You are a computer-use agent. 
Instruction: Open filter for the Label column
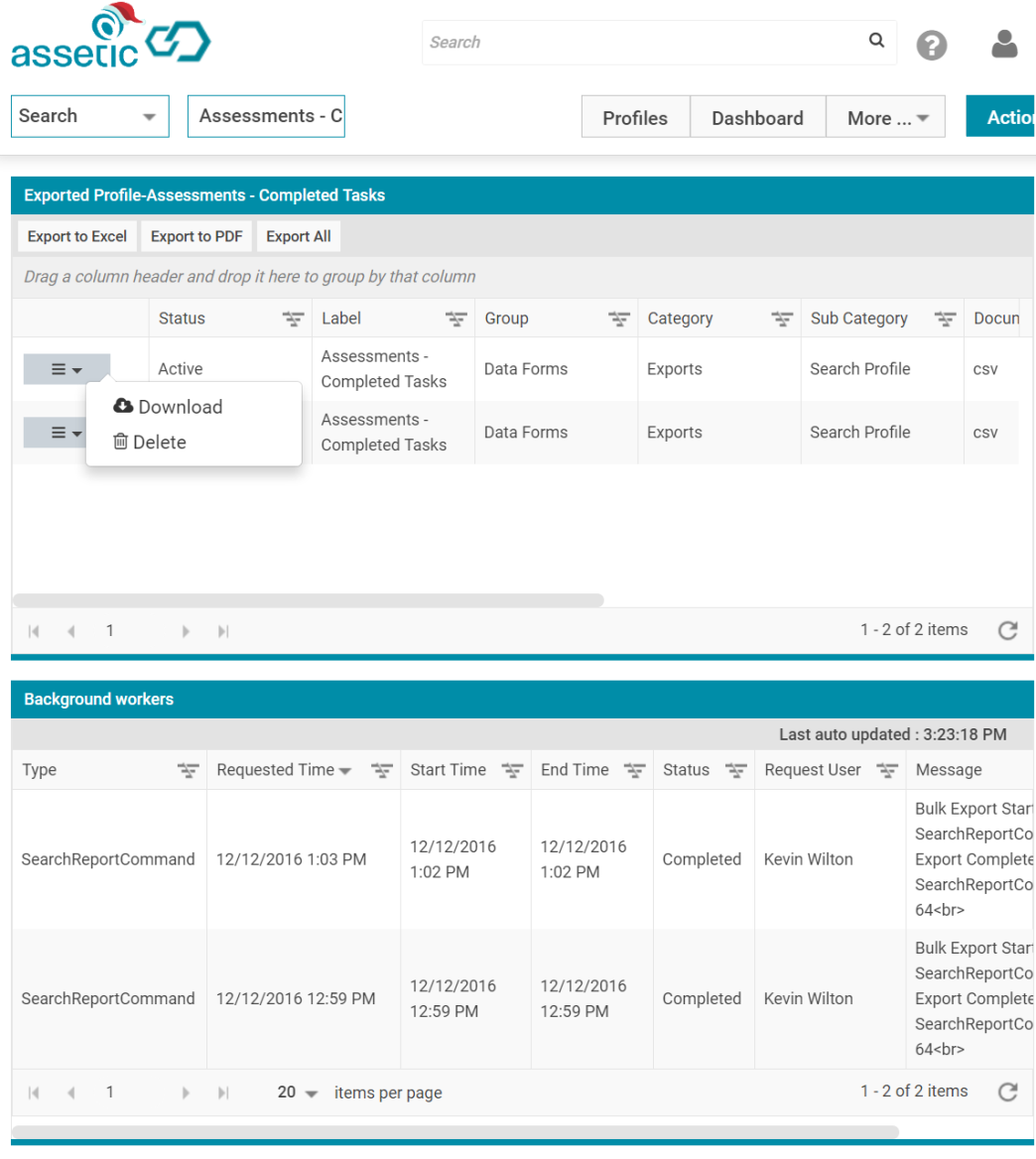[x=455, y=319]
